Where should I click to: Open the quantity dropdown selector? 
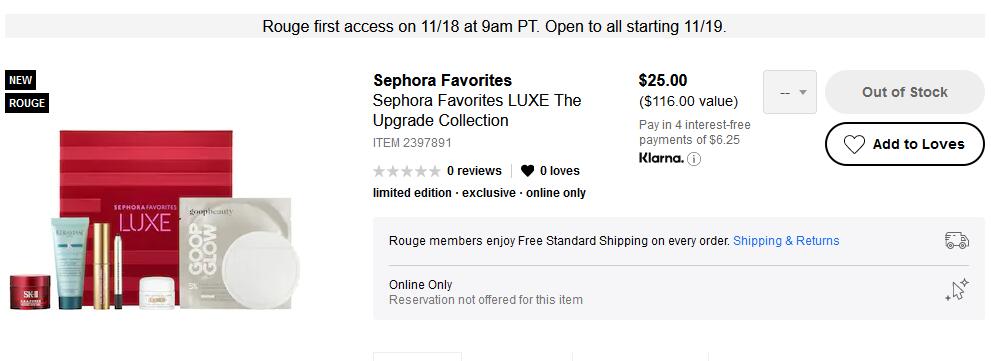coord(790,92)
